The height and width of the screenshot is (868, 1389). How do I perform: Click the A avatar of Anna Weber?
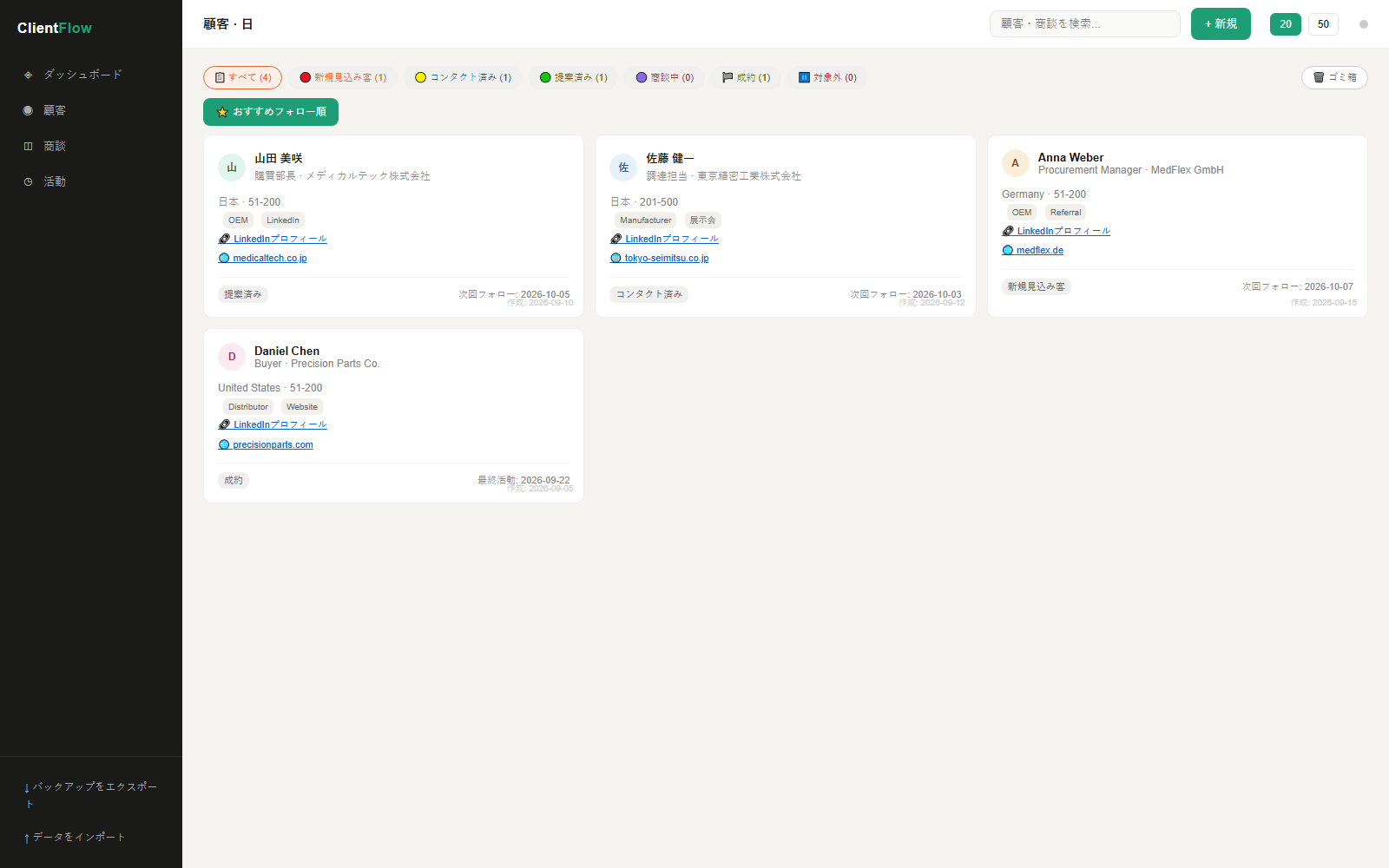tap(1016, 163)
